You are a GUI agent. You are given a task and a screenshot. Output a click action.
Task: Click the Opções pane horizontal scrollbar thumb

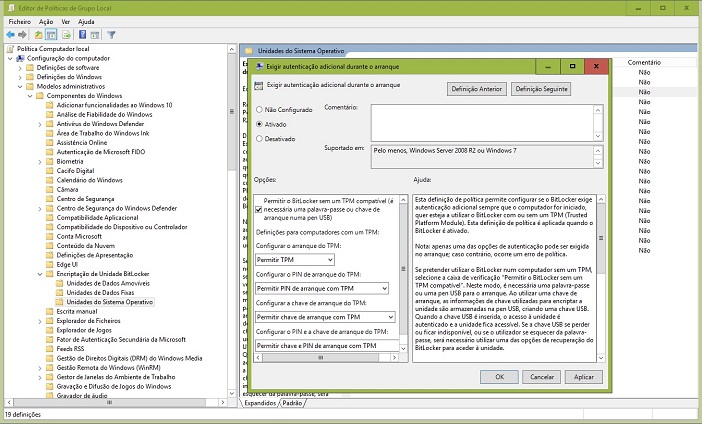[x=321, y=357]
